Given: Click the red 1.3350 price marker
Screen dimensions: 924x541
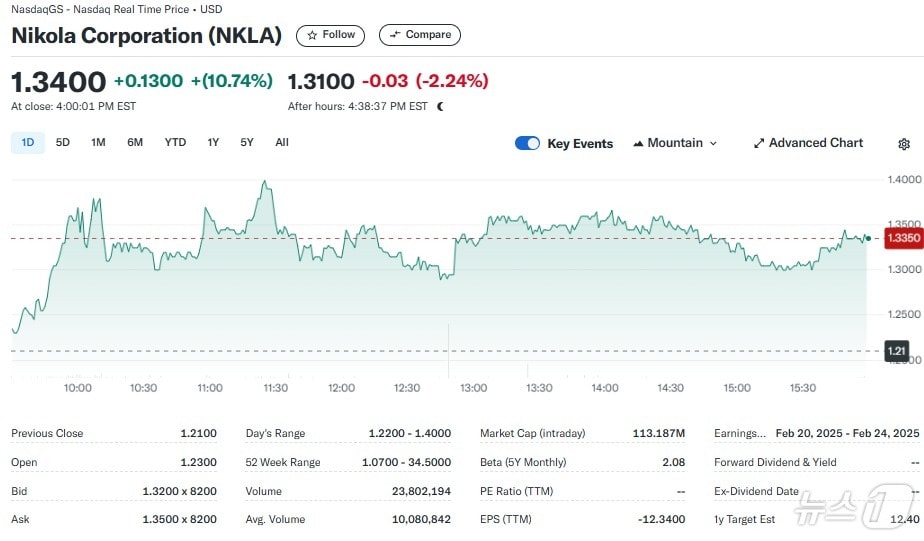Looking at the screenshot, I should click(903, 238).
